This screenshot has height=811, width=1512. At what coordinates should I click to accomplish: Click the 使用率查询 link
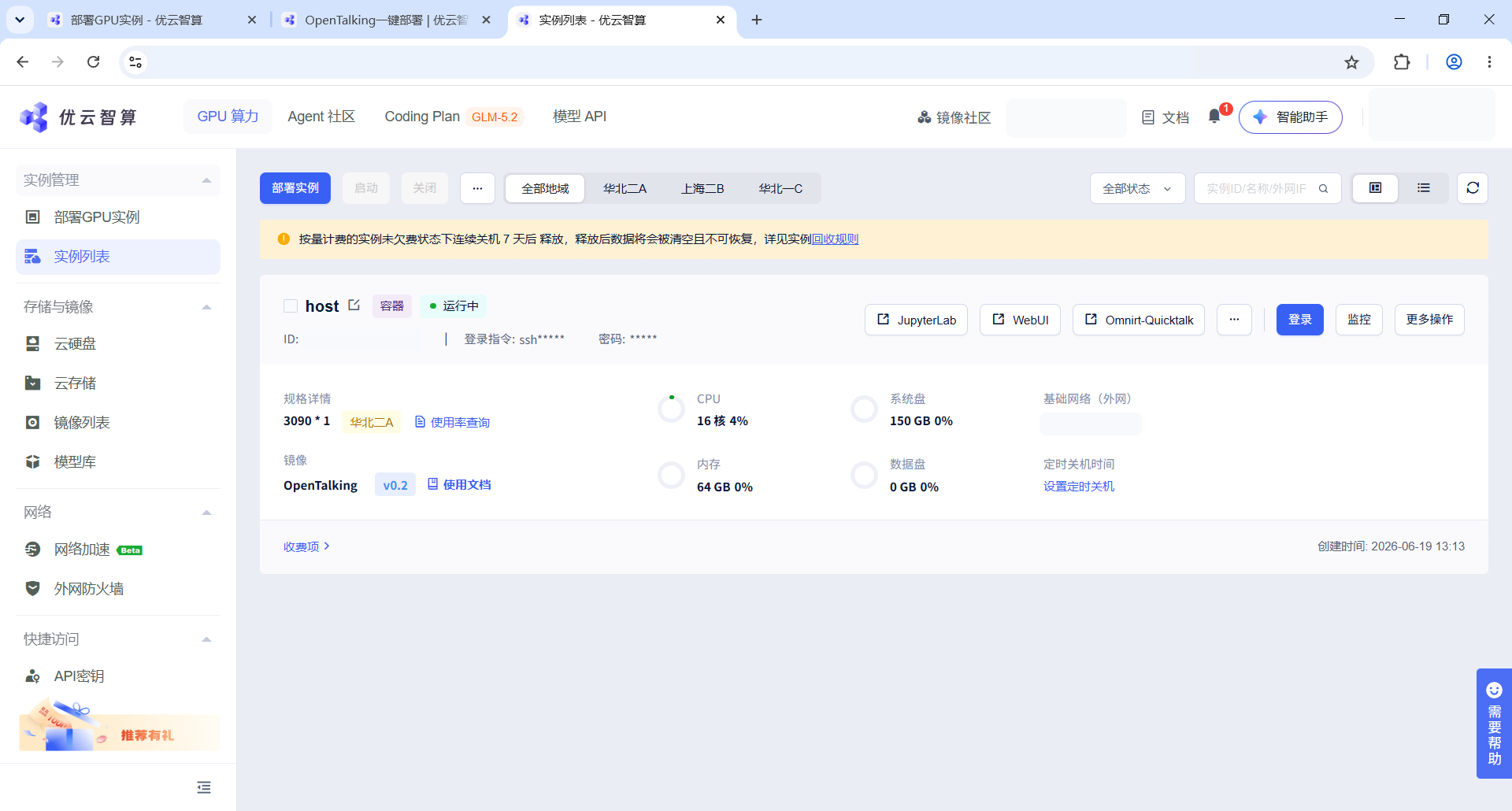[452, 423]
